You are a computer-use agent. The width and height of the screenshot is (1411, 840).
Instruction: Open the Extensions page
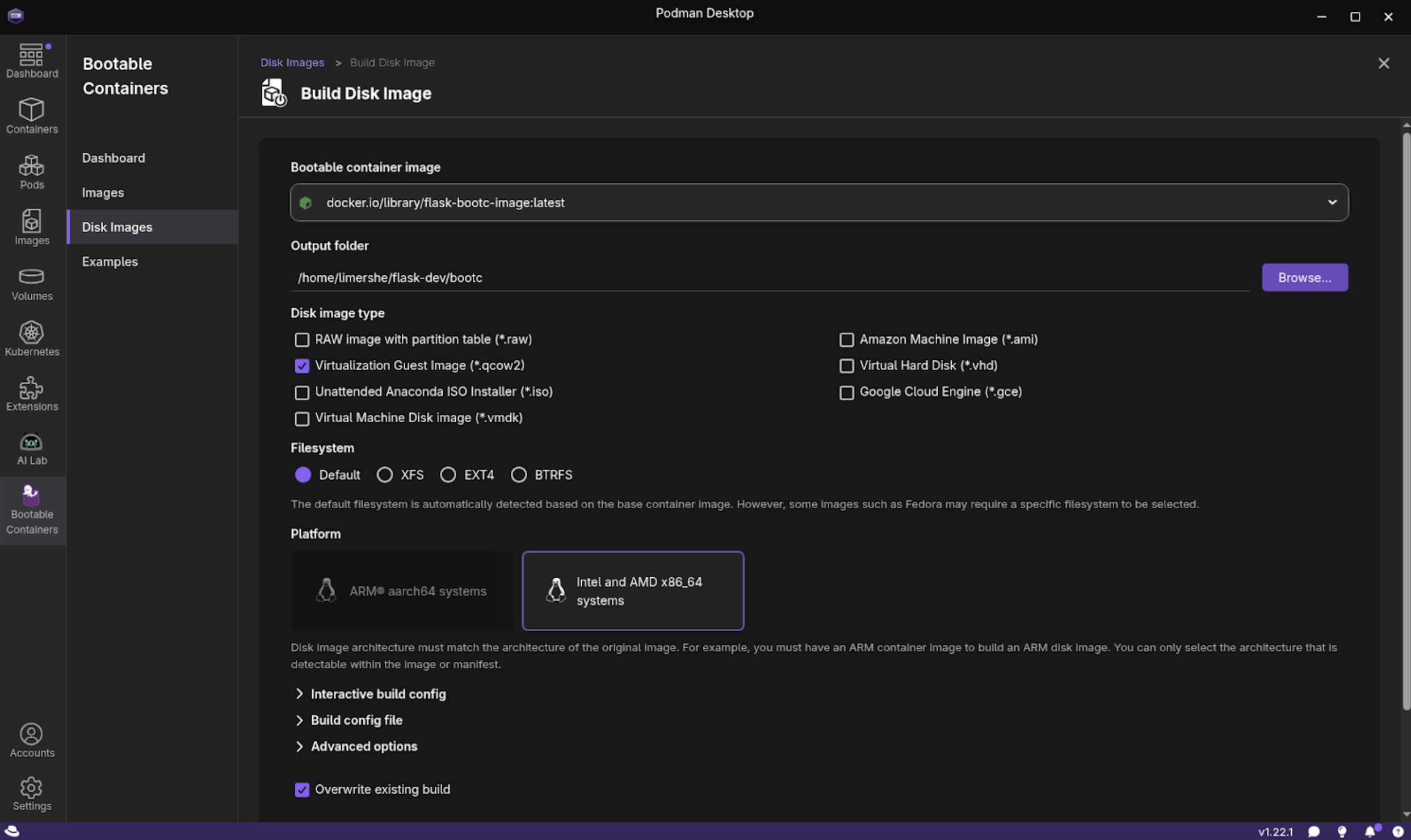(32, 394)
